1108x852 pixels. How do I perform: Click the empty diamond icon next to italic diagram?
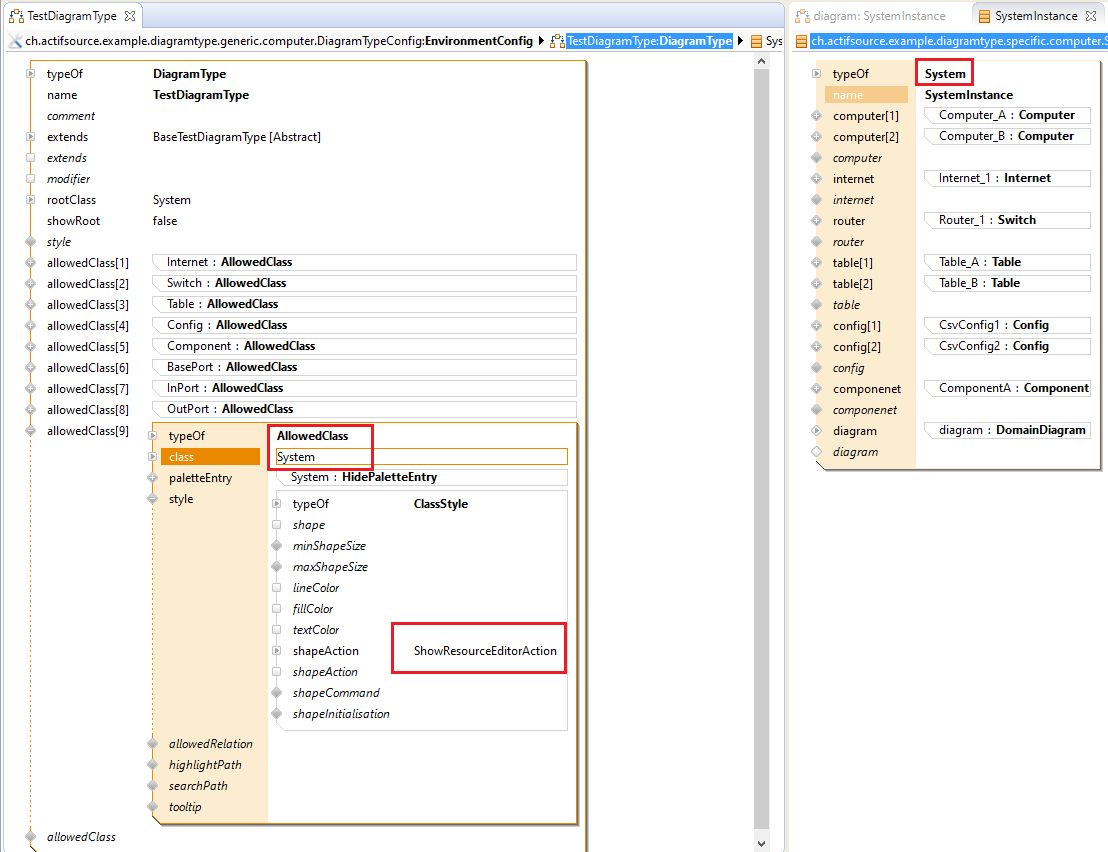coord(817,452)
